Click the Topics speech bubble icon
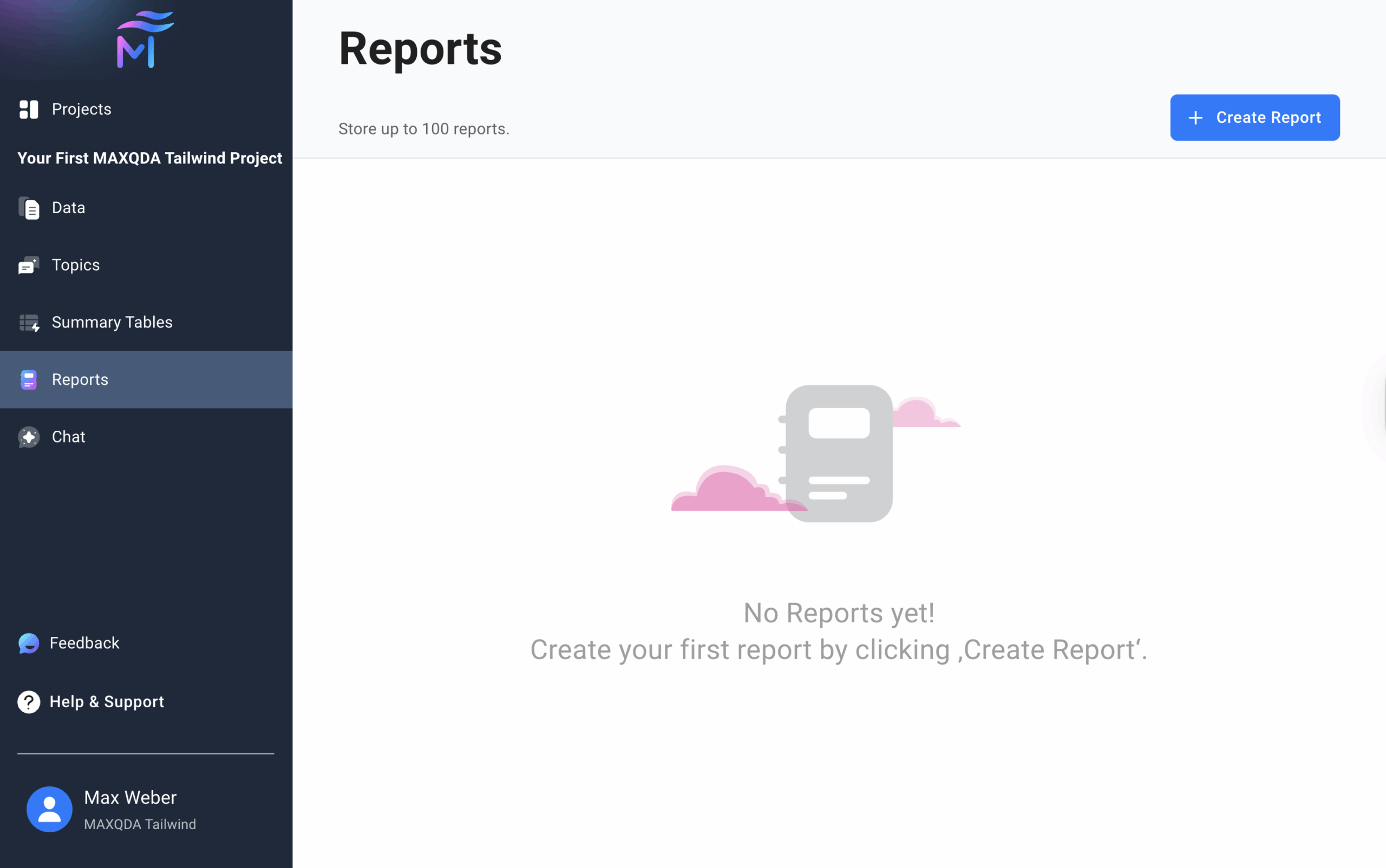1386x868 pixels. 29,265
